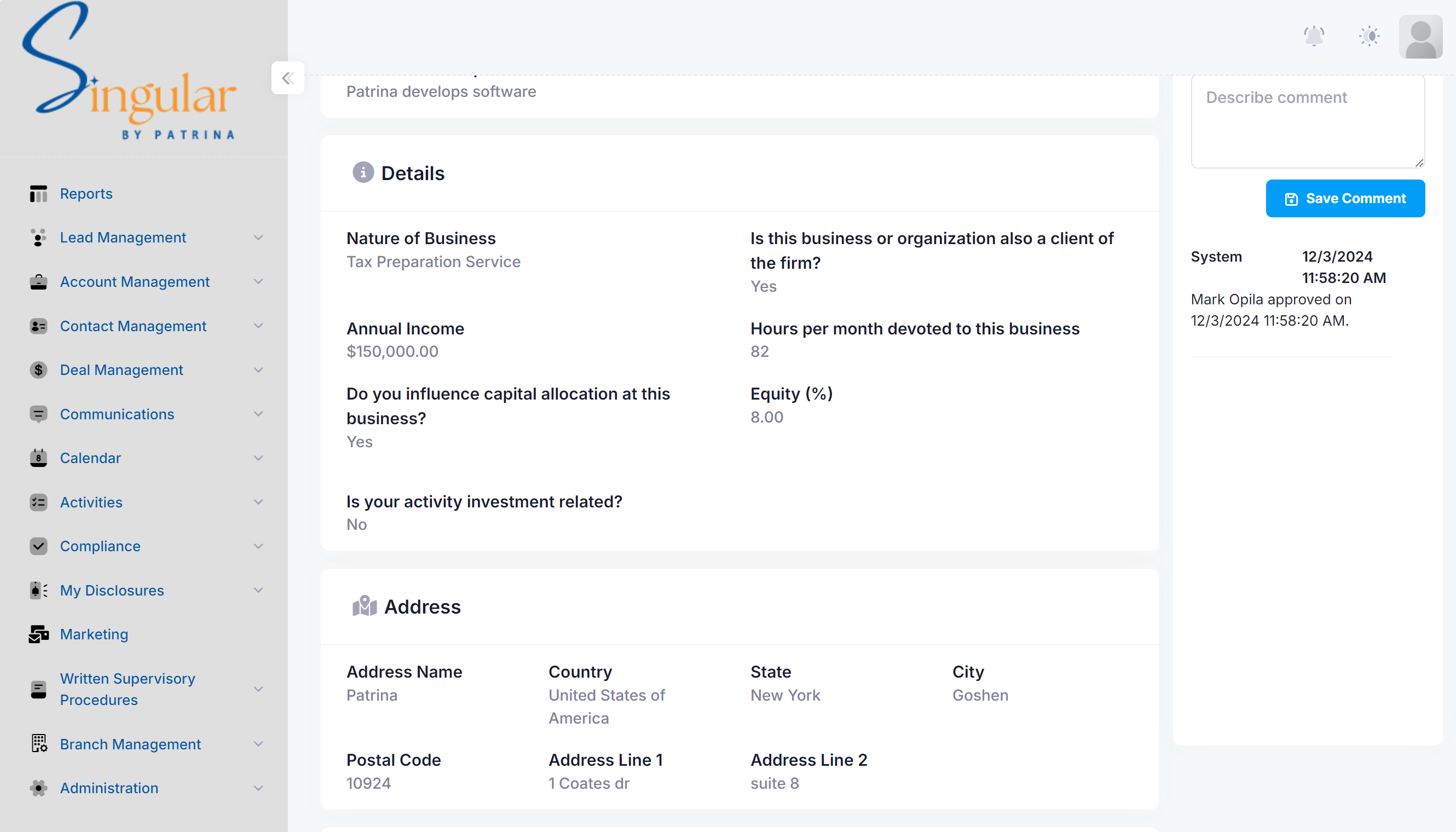Click the Compliance checkmark icon
Screen dimensions: 1456x832
coord(38,546)
